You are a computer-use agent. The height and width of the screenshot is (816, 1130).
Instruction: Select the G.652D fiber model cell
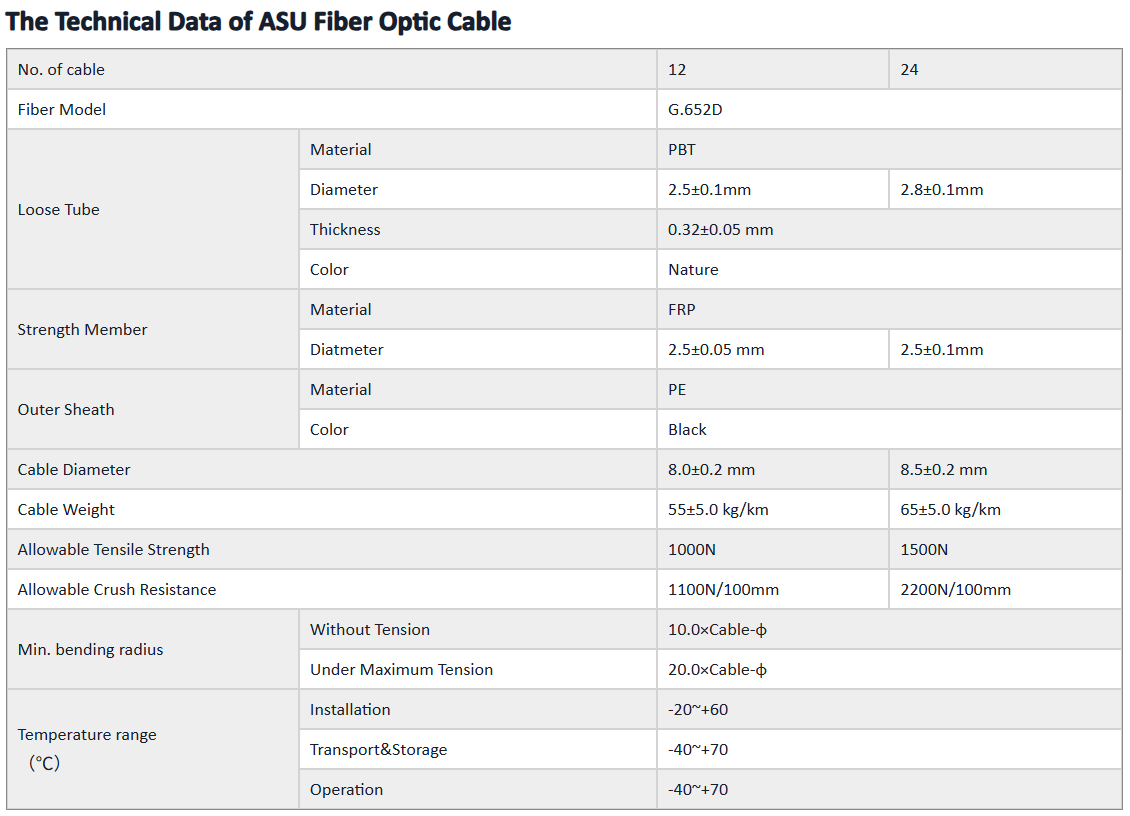pos(889,110)
